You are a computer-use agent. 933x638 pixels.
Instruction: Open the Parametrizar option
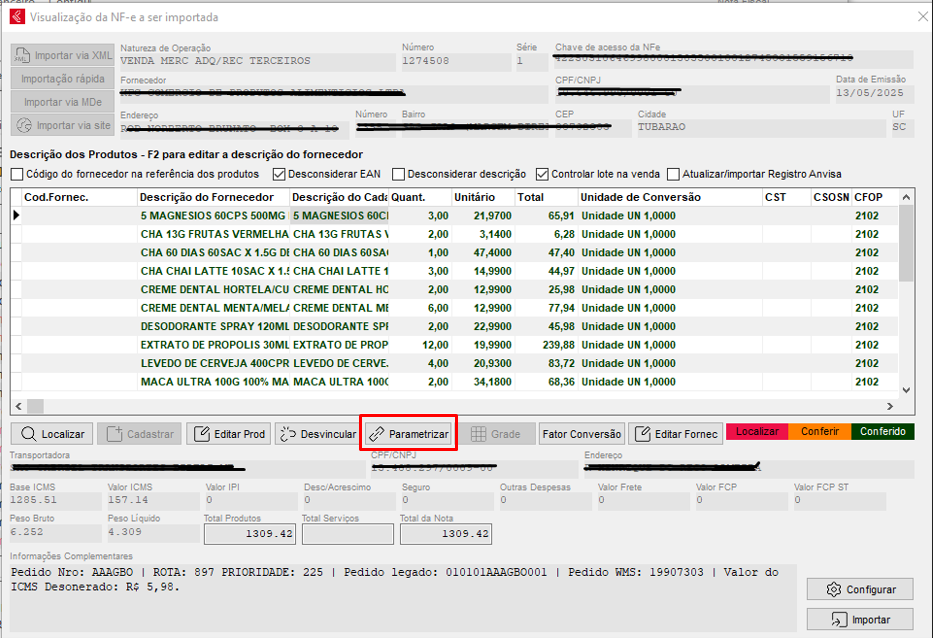coord(408,434)
